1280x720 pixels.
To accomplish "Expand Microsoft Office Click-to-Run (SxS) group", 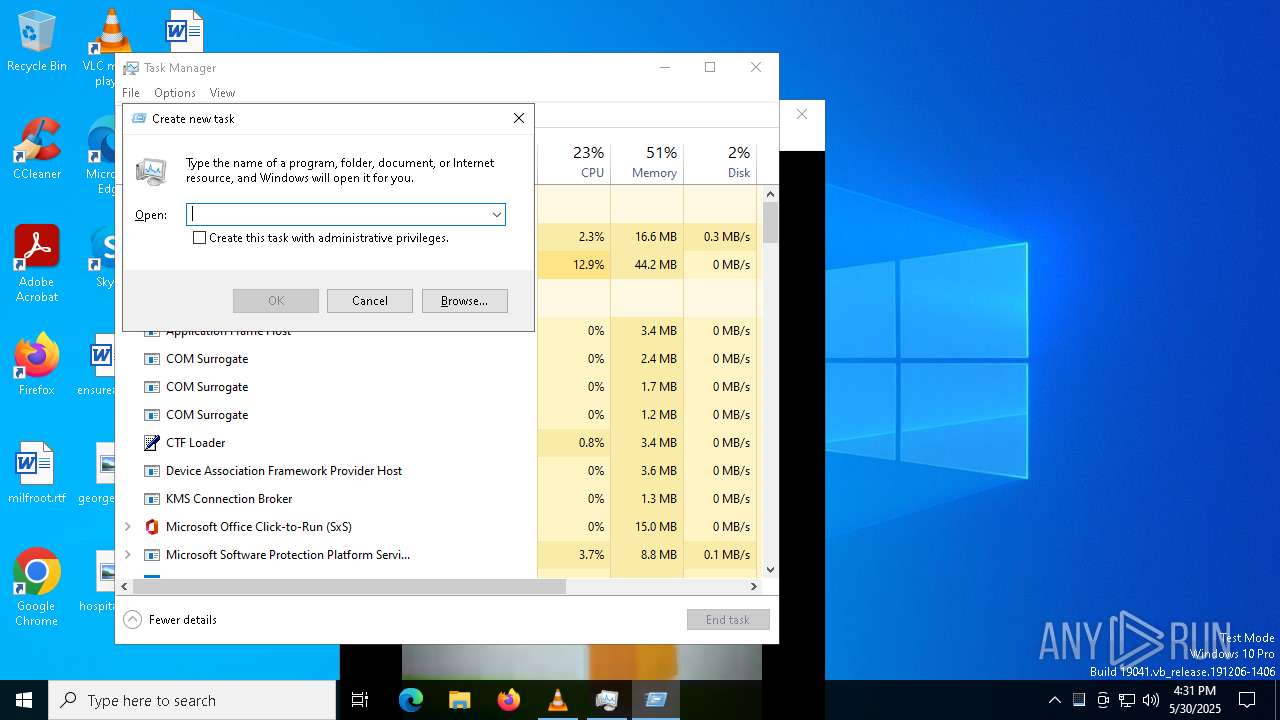I will coord(127,527).
